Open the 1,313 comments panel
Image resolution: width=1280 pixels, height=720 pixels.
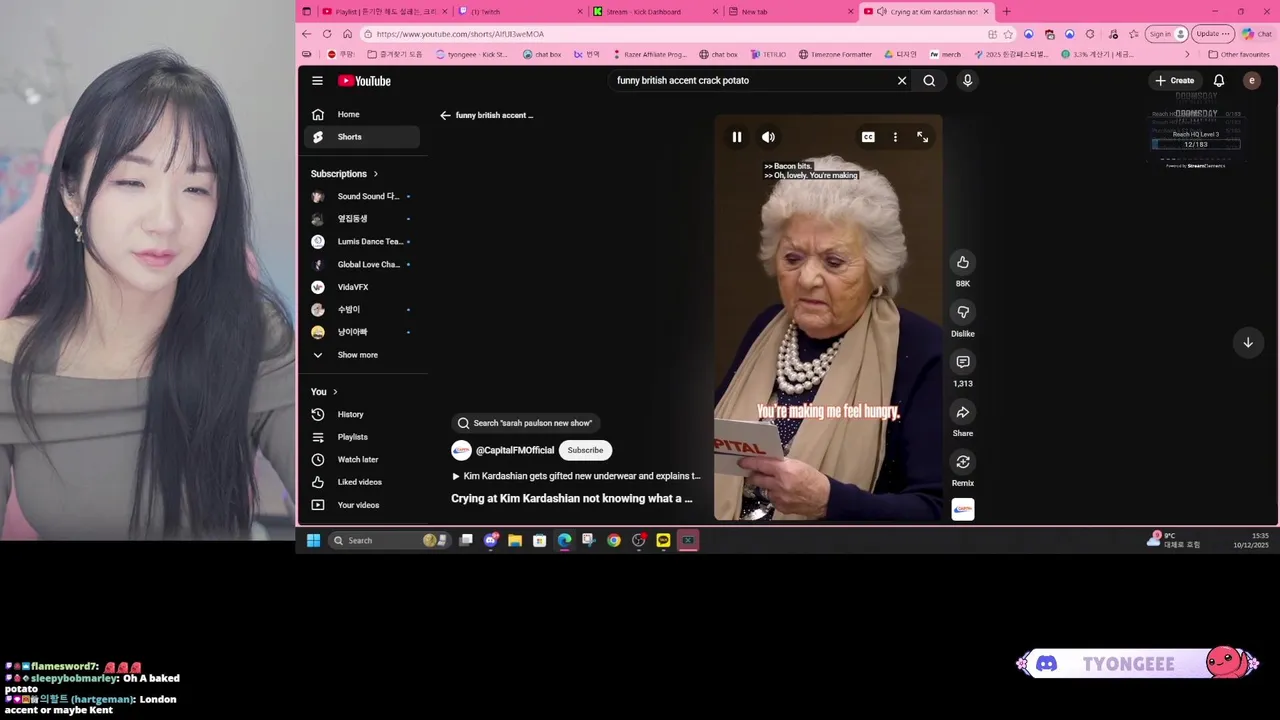point(963,362)
